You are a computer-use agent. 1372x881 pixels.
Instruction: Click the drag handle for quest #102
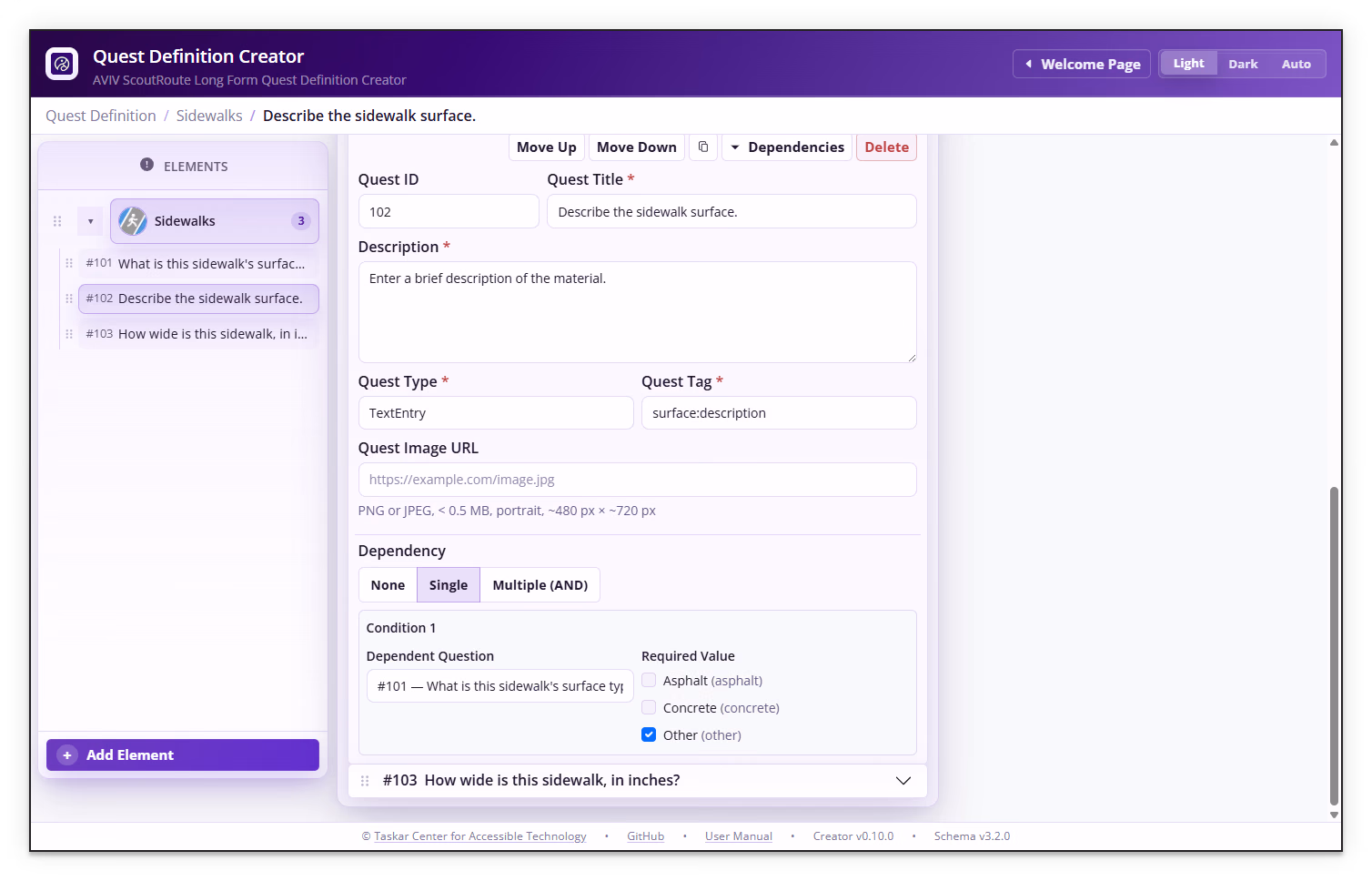point(69,299)
